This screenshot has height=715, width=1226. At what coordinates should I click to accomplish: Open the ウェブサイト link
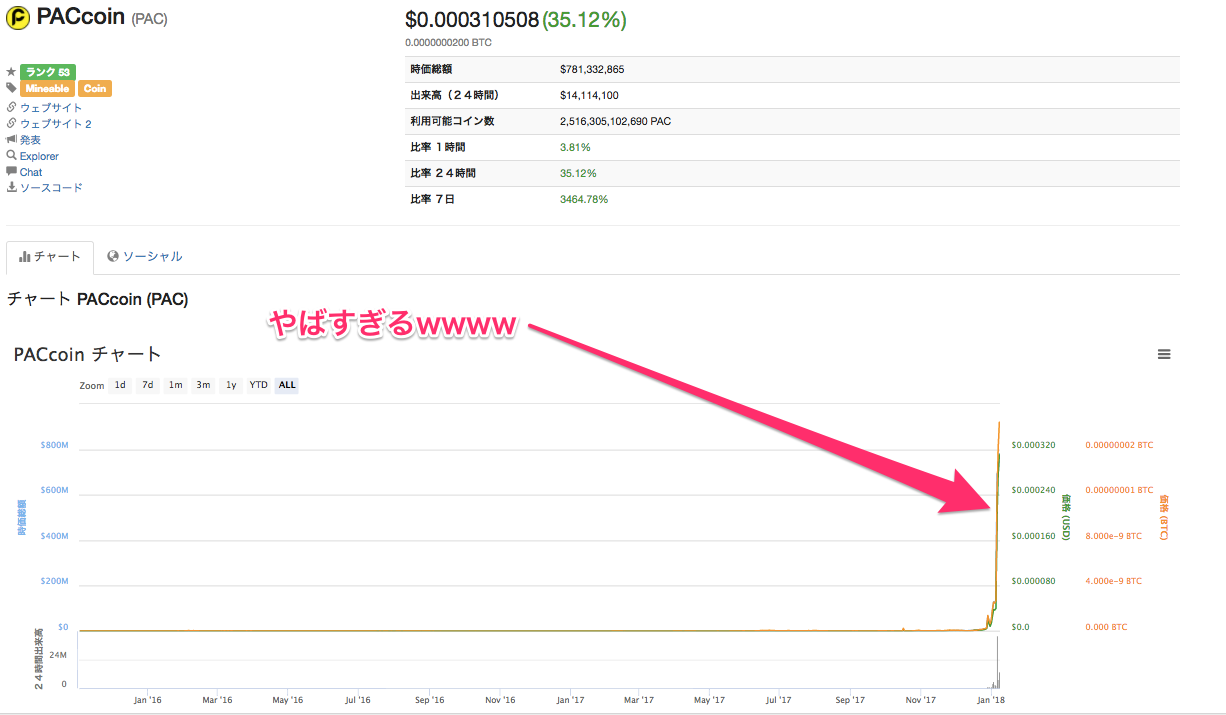point(51,107)
